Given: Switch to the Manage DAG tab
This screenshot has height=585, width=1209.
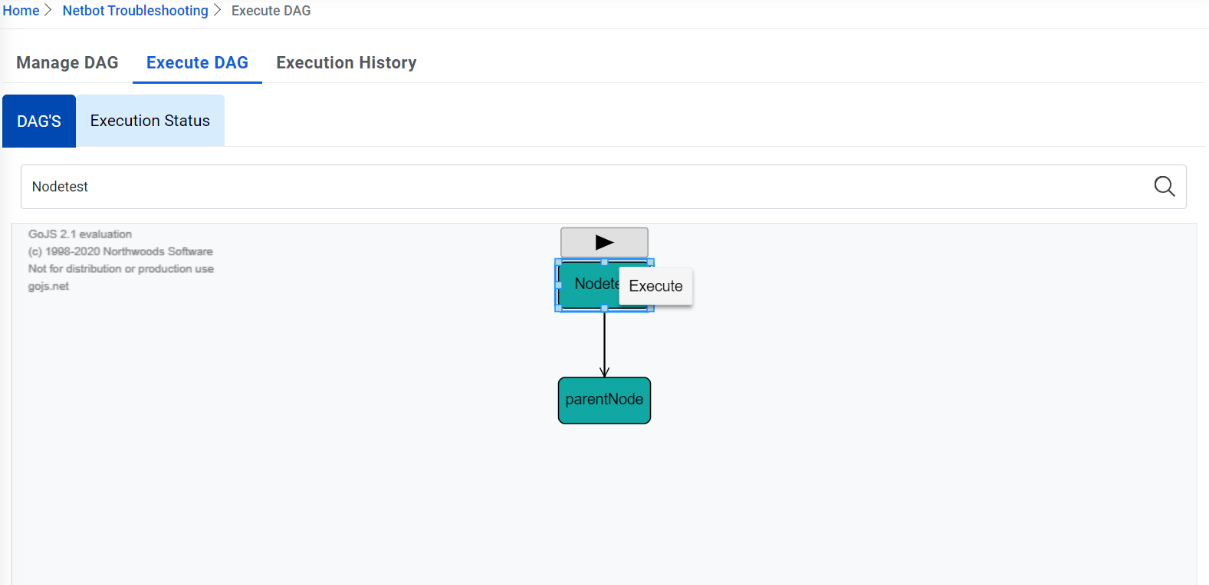Looking at the screenshot, I should pos(67,62).
